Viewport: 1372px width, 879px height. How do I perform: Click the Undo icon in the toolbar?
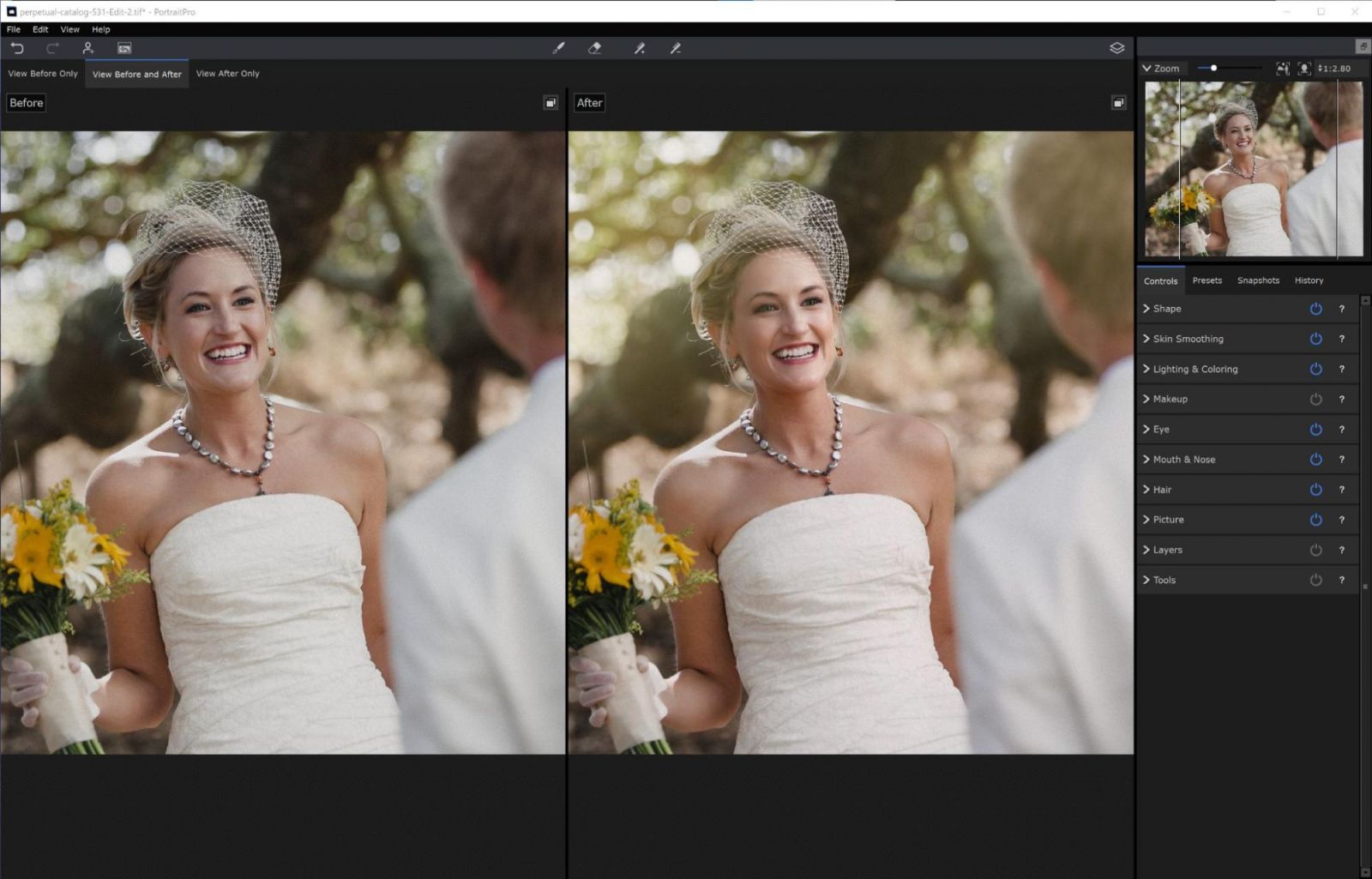(x=18, y=48)
